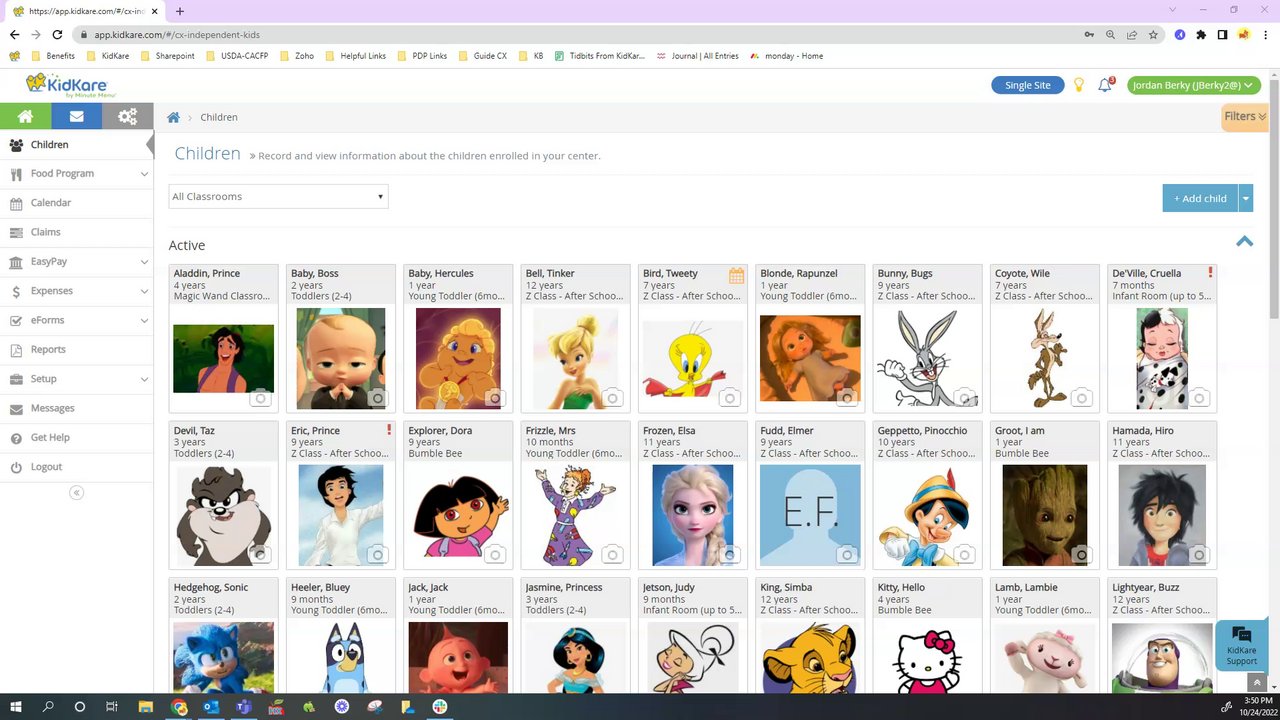
Task: Click camera icon on Coyote, Wile card
Action: tap(1081, 398)
